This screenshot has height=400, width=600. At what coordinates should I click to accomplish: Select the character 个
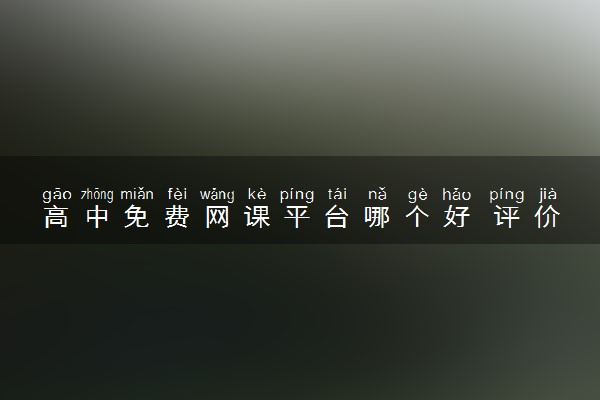pos(417,217)
